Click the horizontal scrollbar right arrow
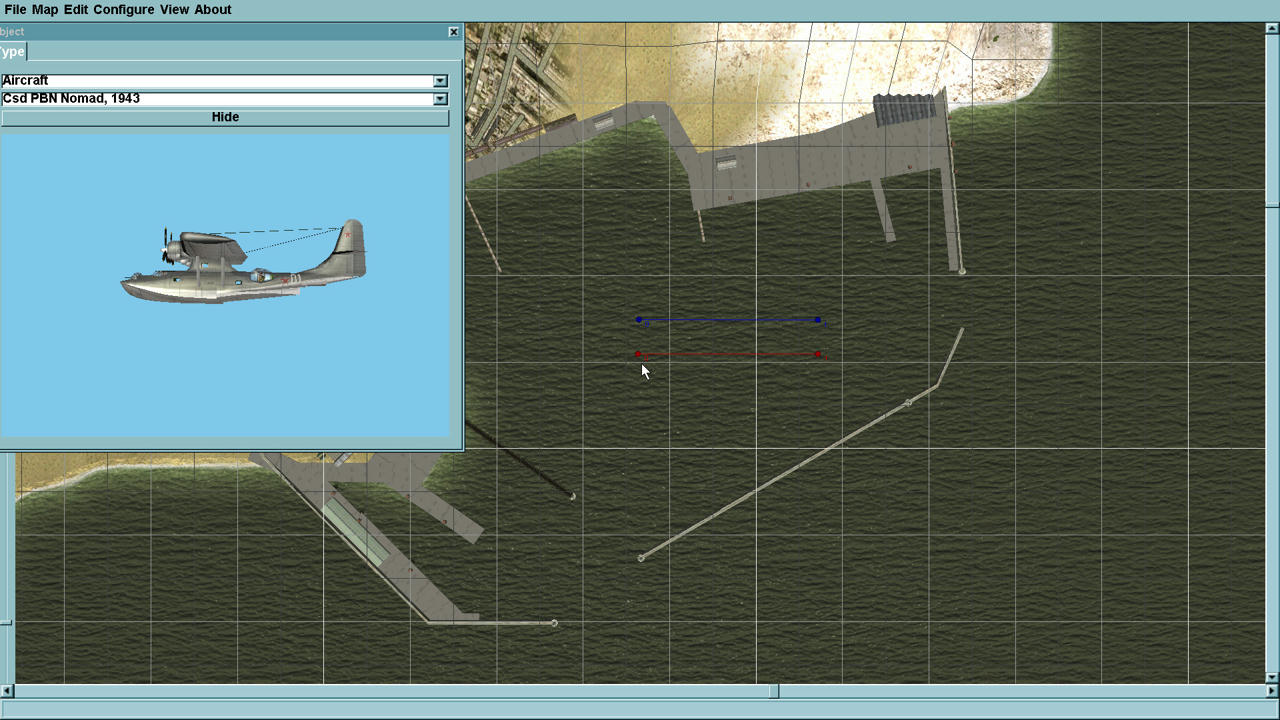The height and width of the screenshot is (720, 1280). pos(1272,691)
